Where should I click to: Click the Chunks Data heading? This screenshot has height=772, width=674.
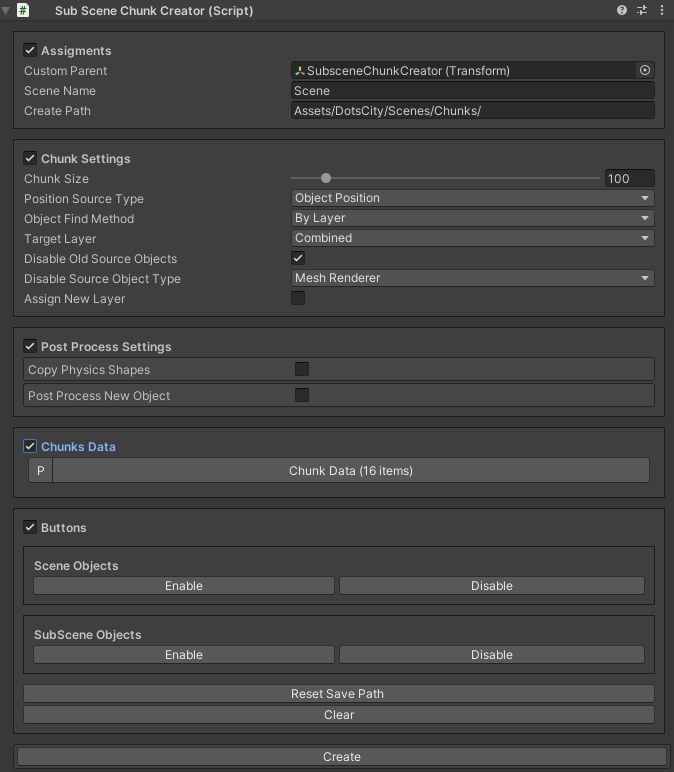[78, 447]
